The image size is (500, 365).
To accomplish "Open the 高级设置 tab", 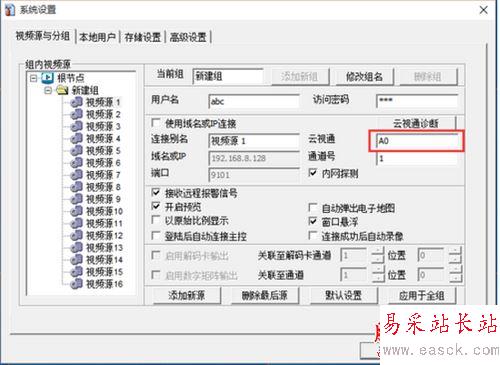I will [188, 37].
